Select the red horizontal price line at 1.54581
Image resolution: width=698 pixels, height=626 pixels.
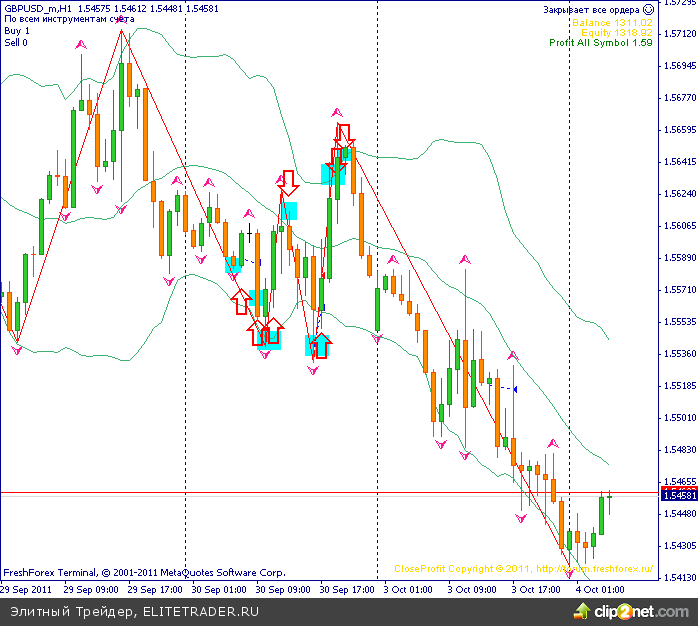coord(300,493)
